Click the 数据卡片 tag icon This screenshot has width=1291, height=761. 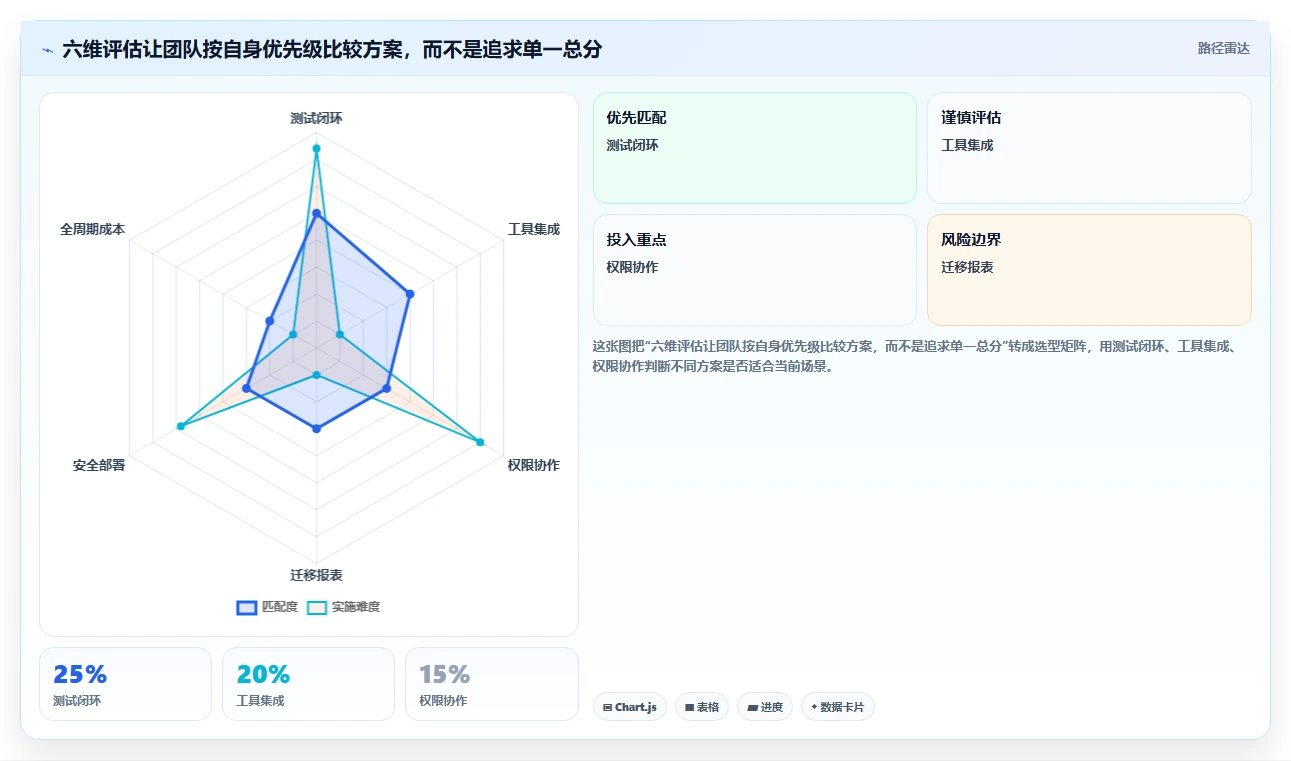pos(814,707)
